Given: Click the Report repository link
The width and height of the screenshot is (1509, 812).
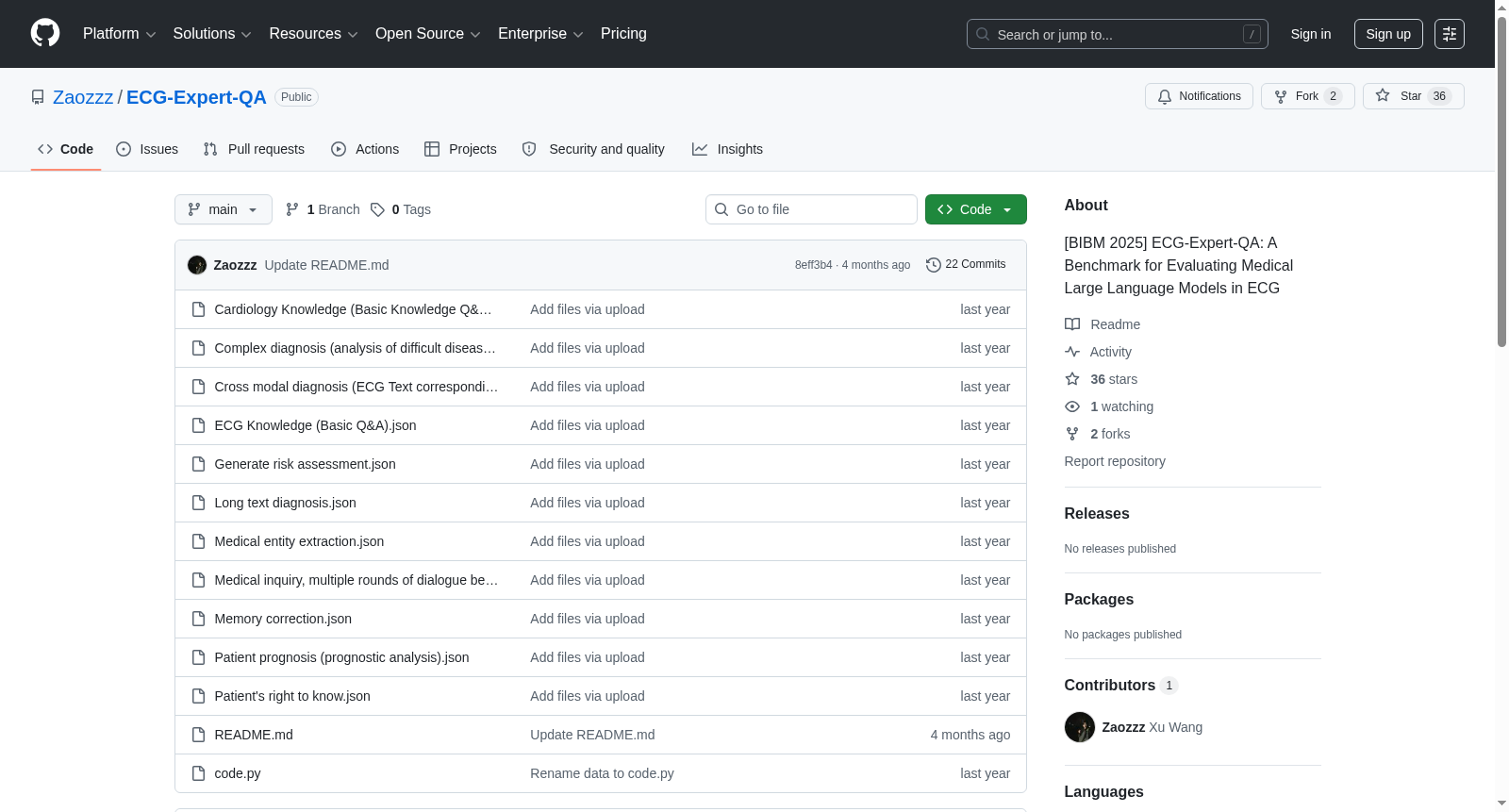Looking at the screenshot, I should pyautogui.click(x=1115, y=461).
